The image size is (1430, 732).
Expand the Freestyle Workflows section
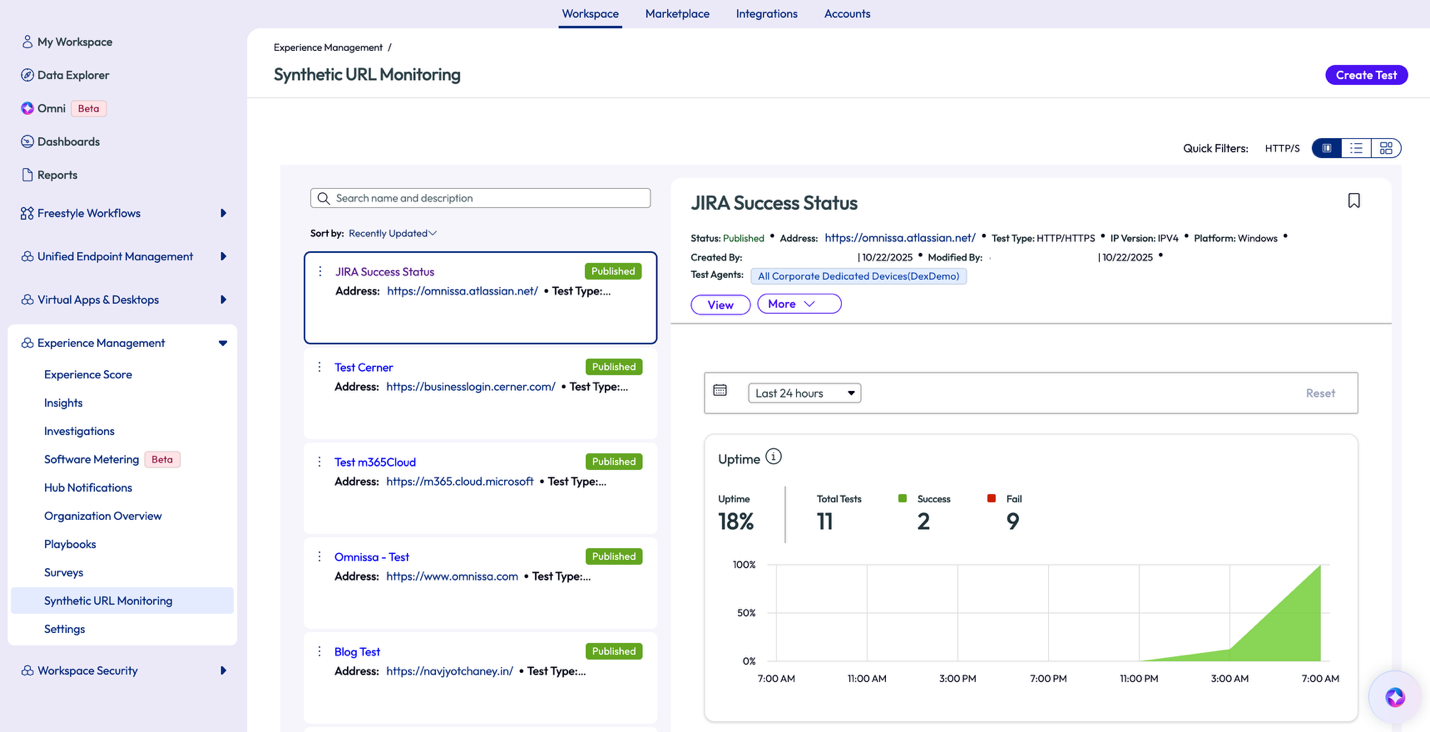(223, 213)
